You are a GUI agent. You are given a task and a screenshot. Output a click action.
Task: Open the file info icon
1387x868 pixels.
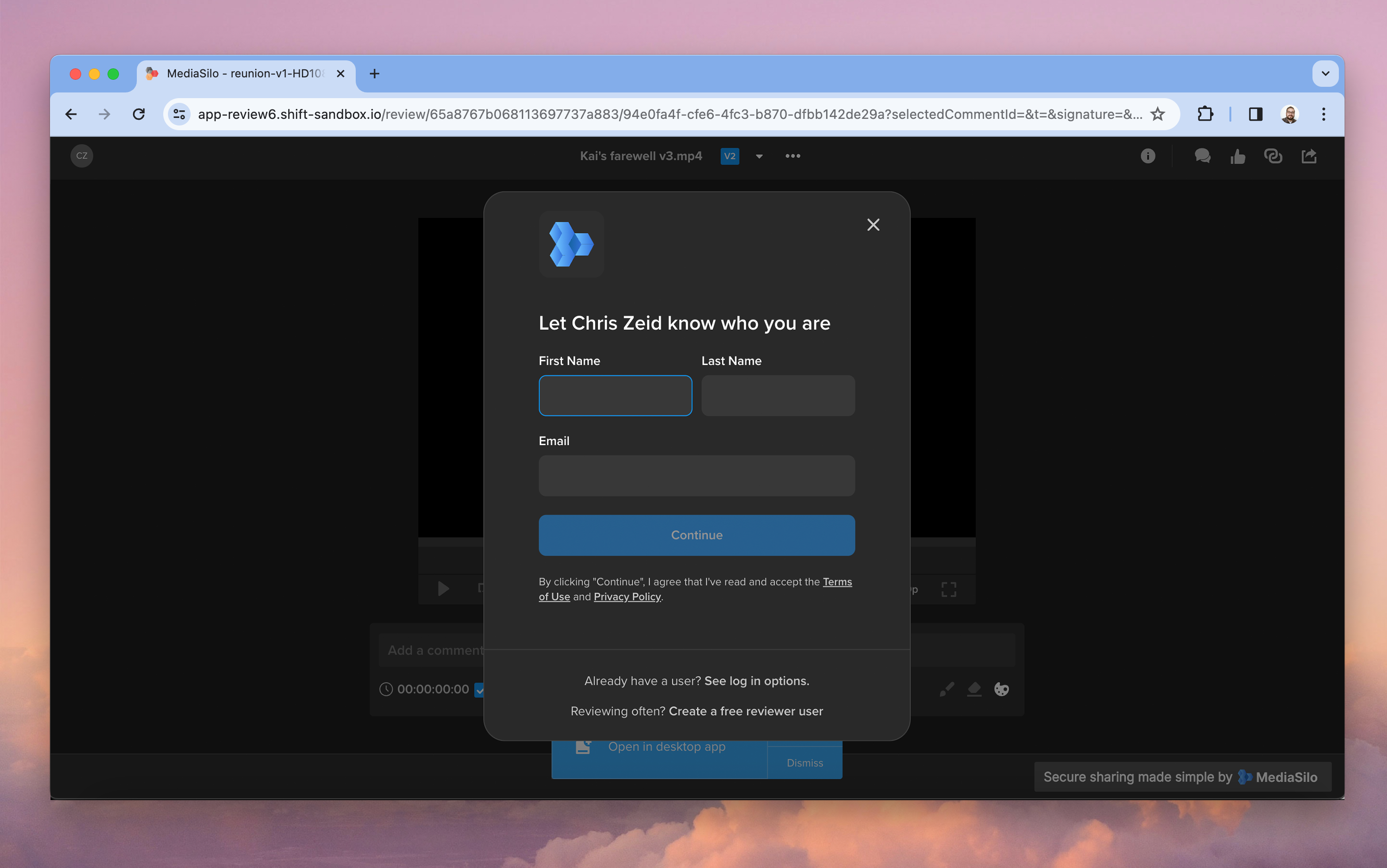click(1147, 156)
